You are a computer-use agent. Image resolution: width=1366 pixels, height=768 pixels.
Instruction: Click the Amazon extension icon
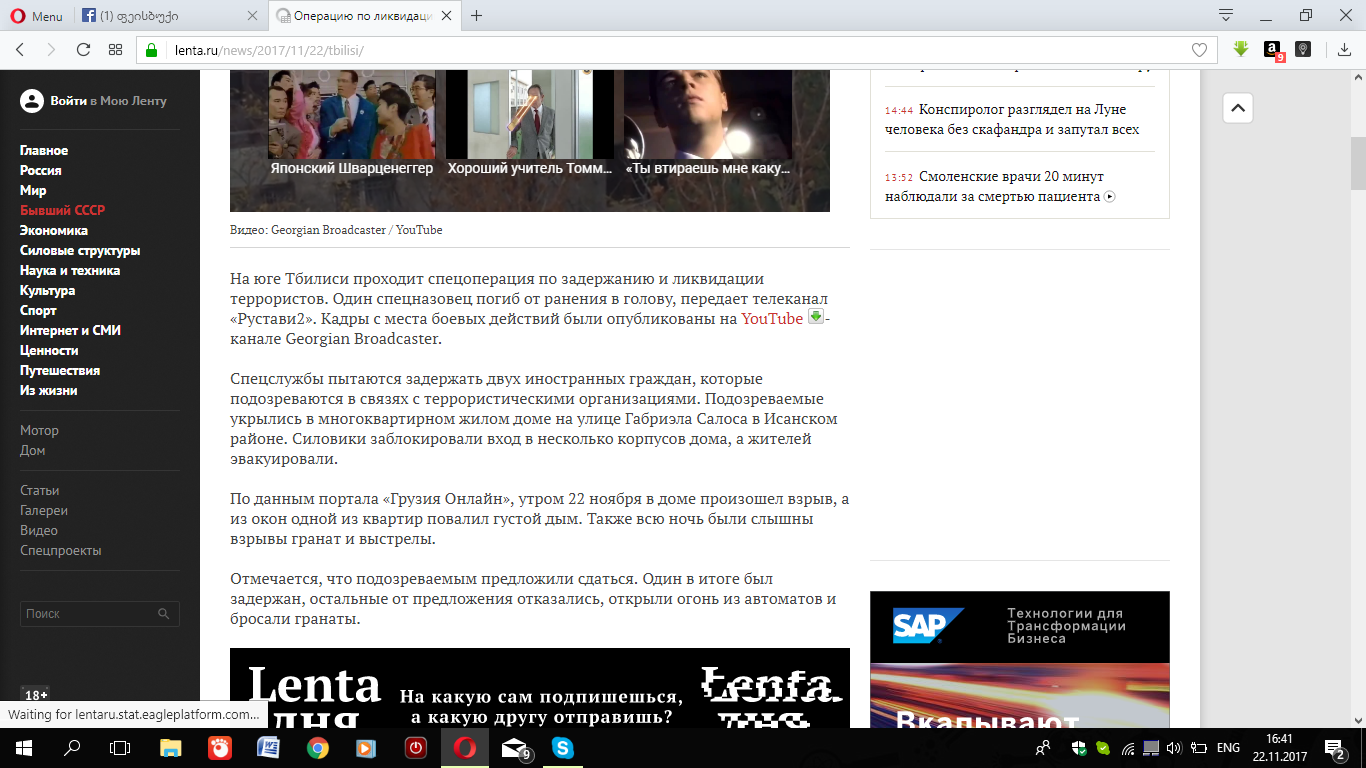(1272, 50)
